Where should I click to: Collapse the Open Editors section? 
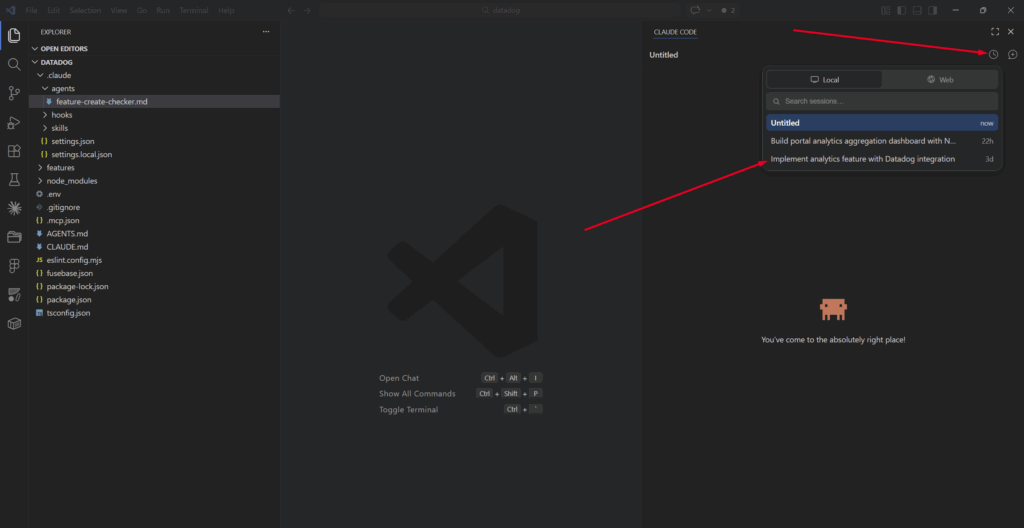[x=64, y=48]
